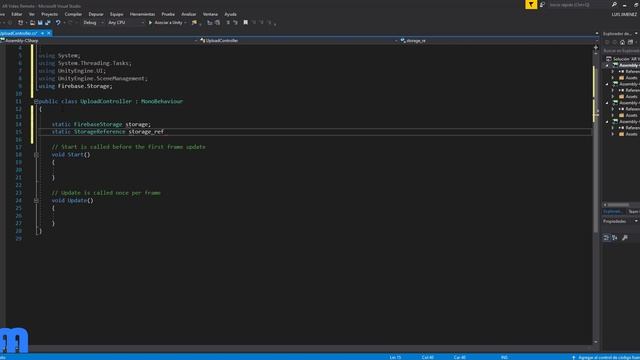Open property pages wrench icon

(x=624, y=238)
